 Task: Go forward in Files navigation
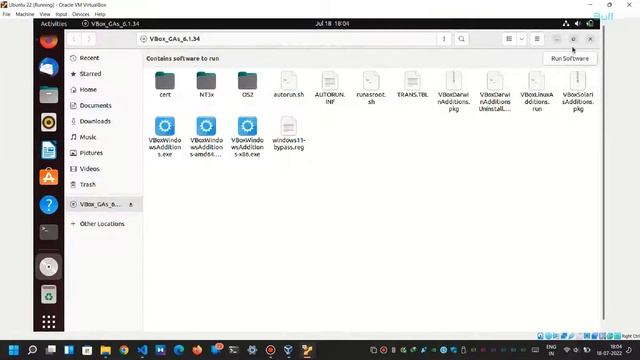(x=89, y=39)
